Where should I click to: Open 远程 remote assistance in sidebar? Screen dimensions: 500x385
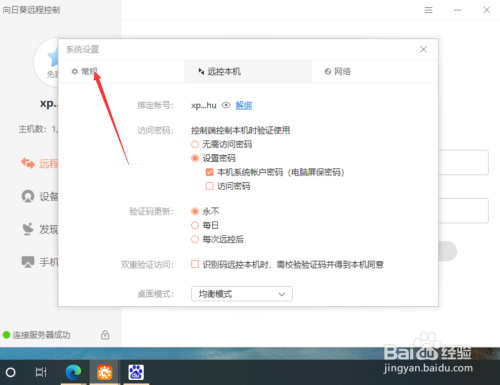(x=39, y=163)
